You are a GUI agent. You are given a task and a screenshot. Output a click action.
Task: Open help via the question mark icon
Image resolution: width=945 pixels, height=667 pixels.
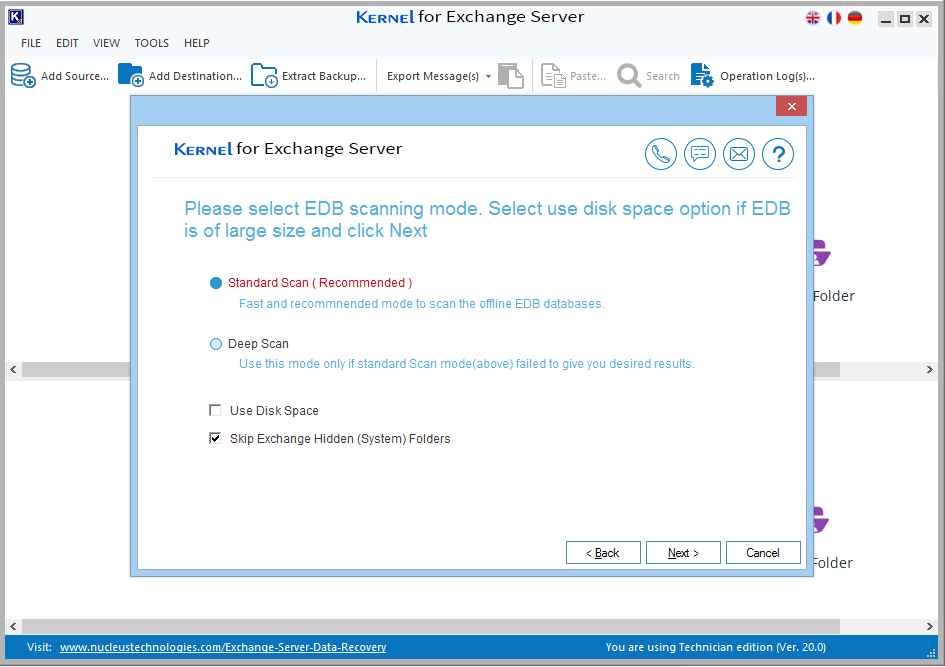point(778,154)
